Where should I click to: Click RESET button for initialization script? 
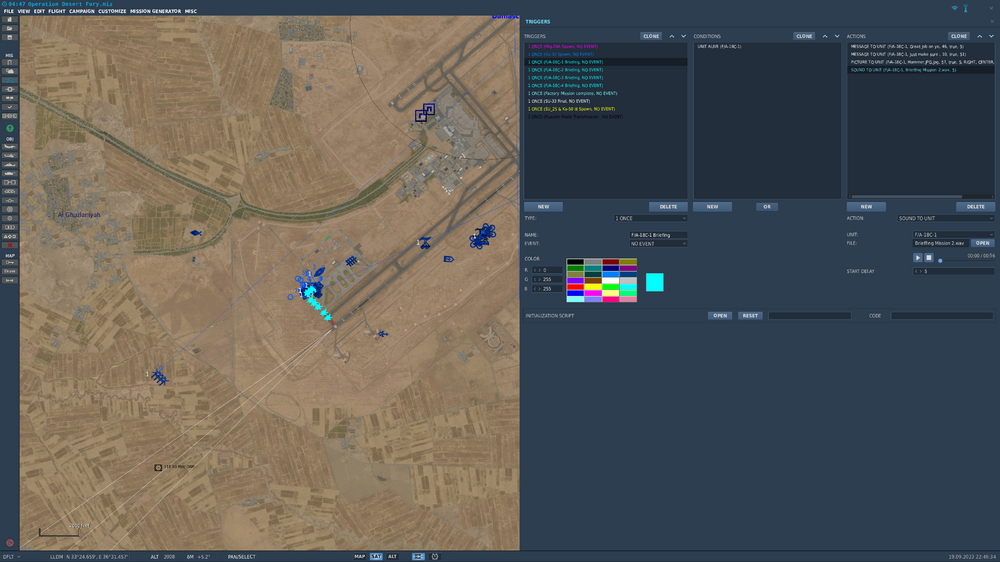750,316
